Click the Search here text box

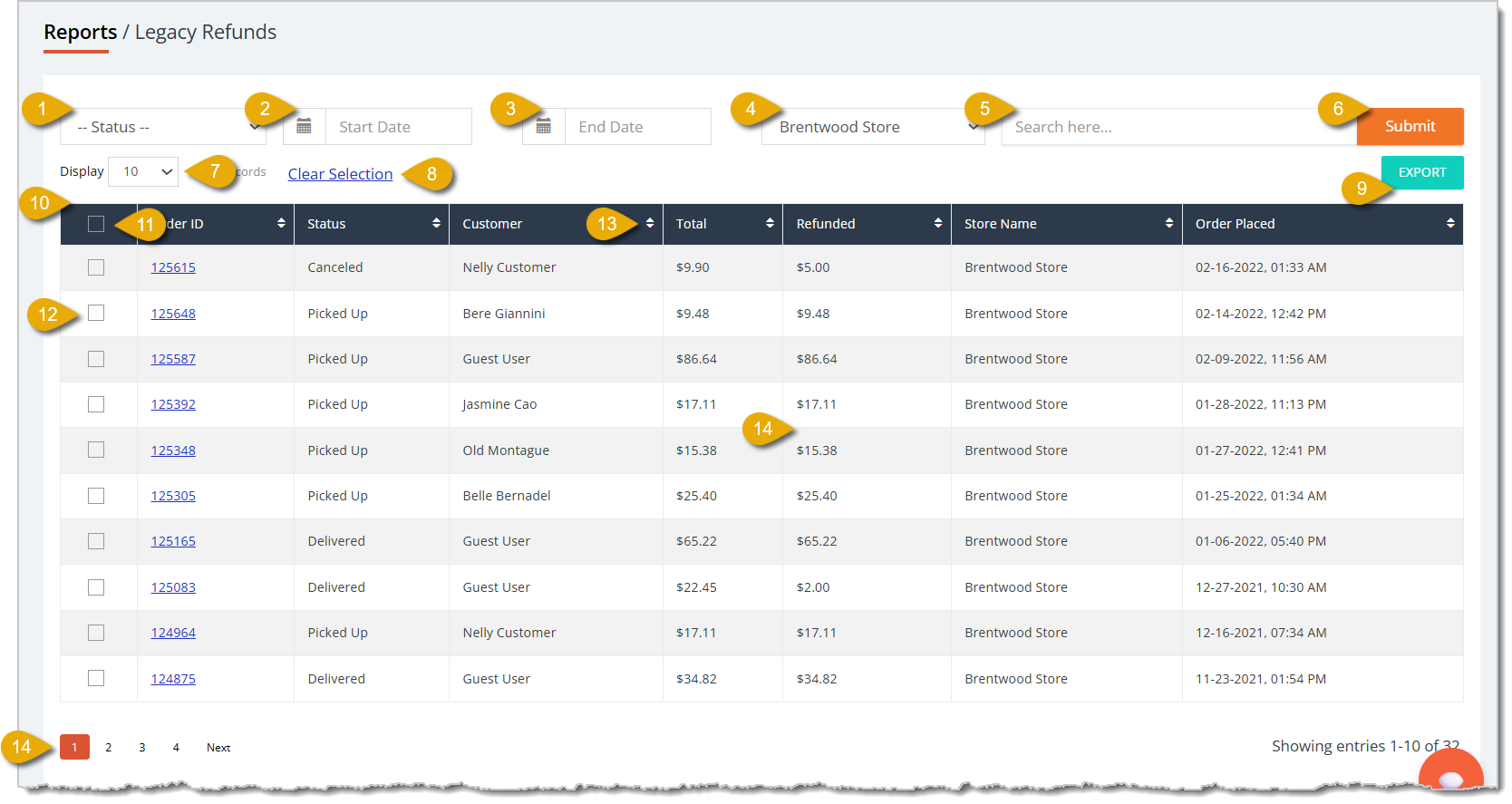coord(1179,127)
